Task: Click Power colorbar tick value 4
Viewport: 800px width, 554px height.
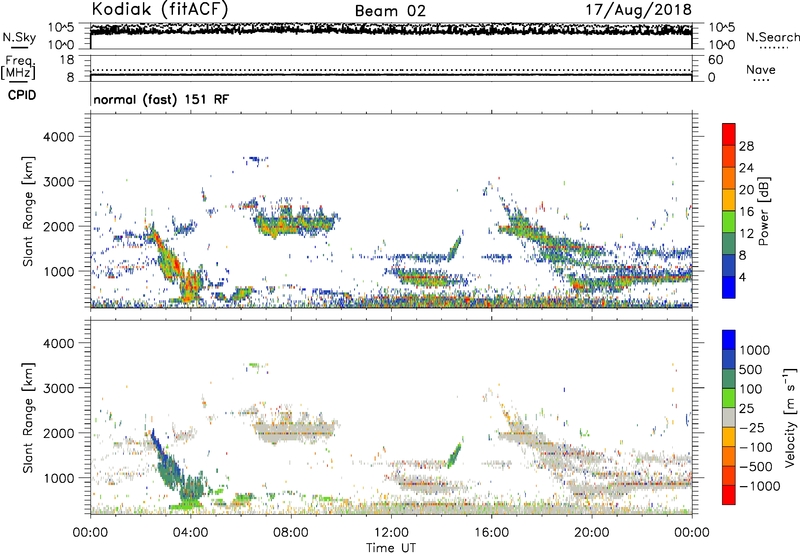Action: (x=743, y=277)
